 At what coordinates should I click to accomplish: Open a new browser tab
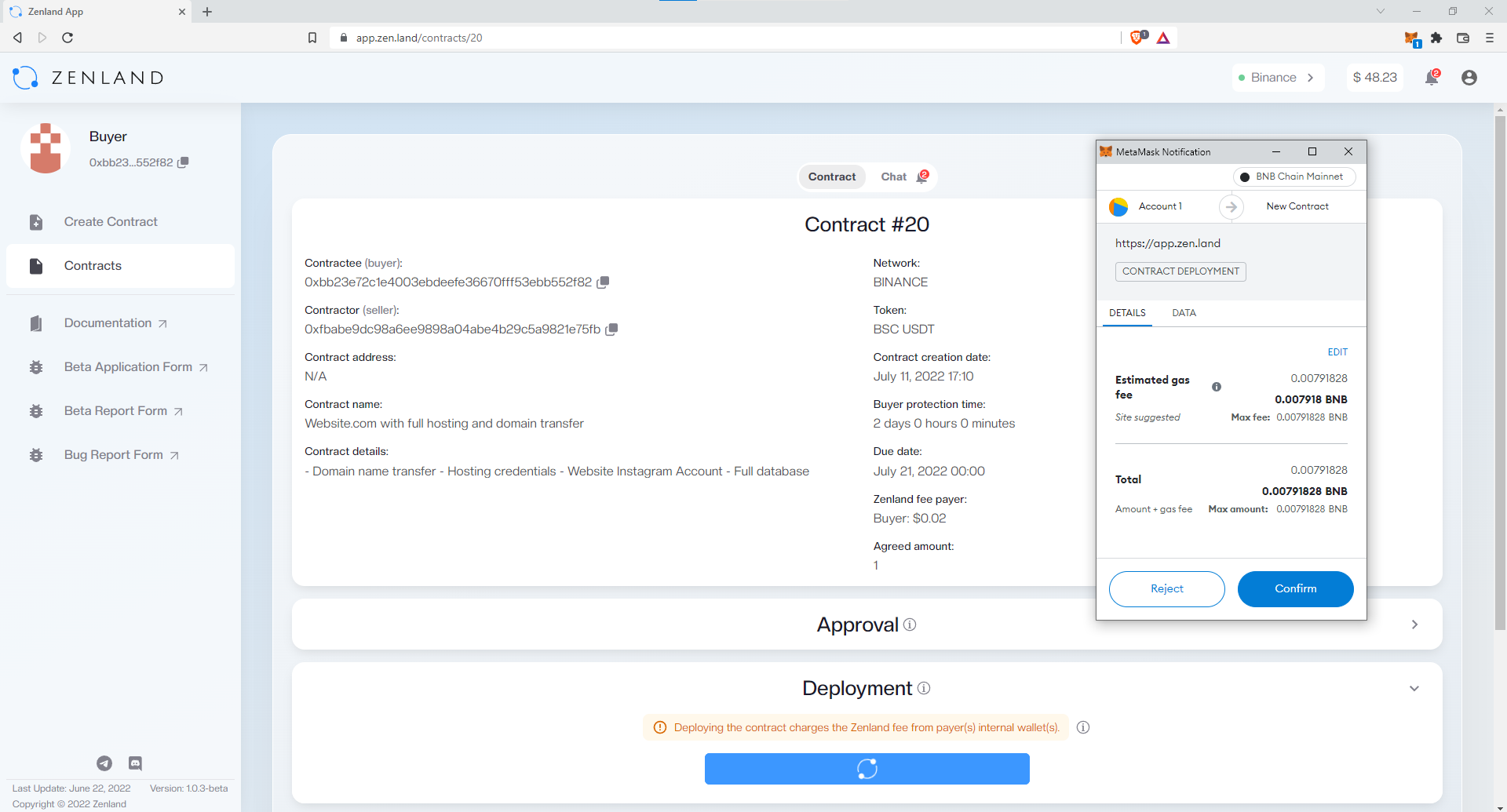point(207,12)
